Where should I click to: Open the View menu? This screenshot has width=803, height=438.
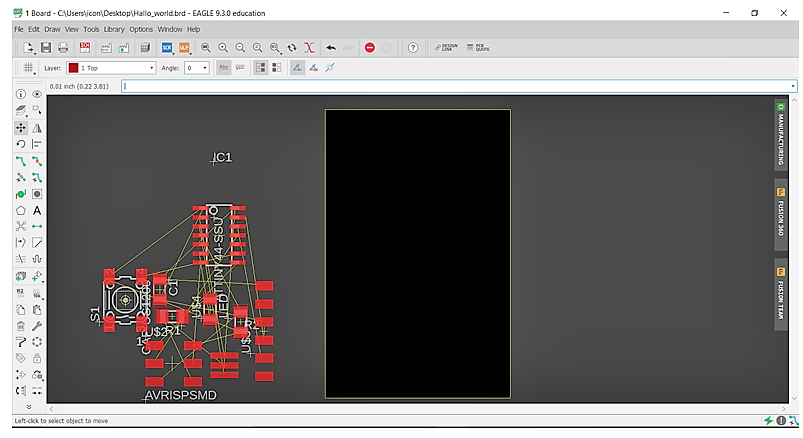pos(72,29)
